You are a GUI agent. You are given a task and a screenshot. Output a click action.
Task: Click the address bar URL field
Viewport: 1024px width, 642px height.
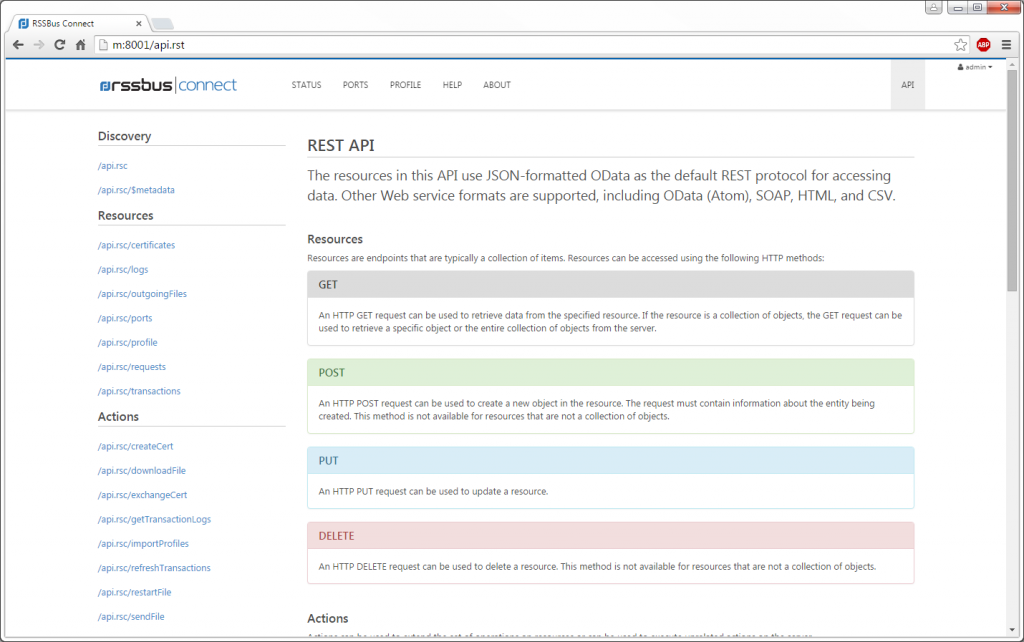click(x=500, y=44)
